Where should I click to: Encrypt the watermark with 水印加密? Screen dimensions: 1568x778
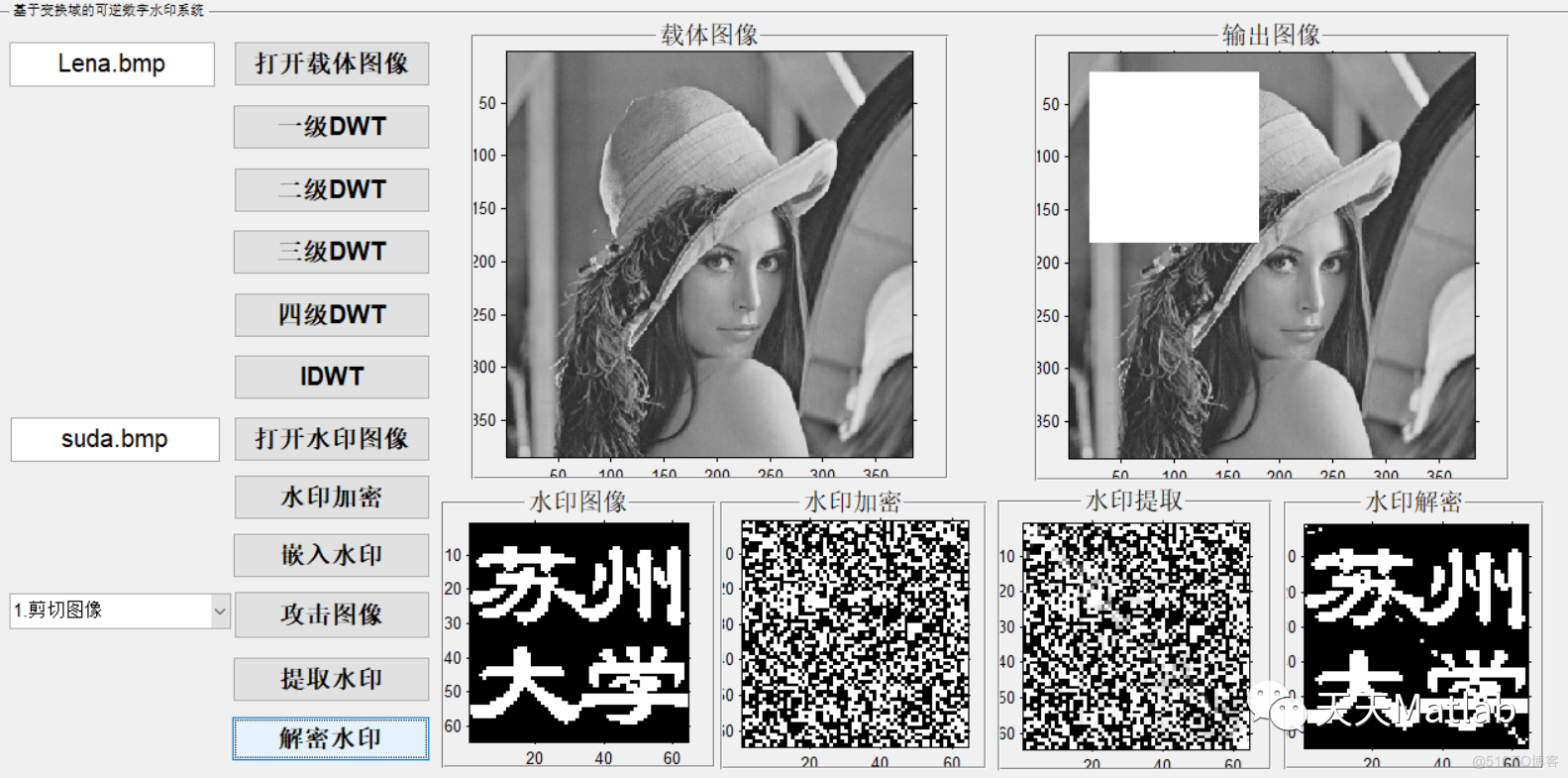[x=332, y=498]
